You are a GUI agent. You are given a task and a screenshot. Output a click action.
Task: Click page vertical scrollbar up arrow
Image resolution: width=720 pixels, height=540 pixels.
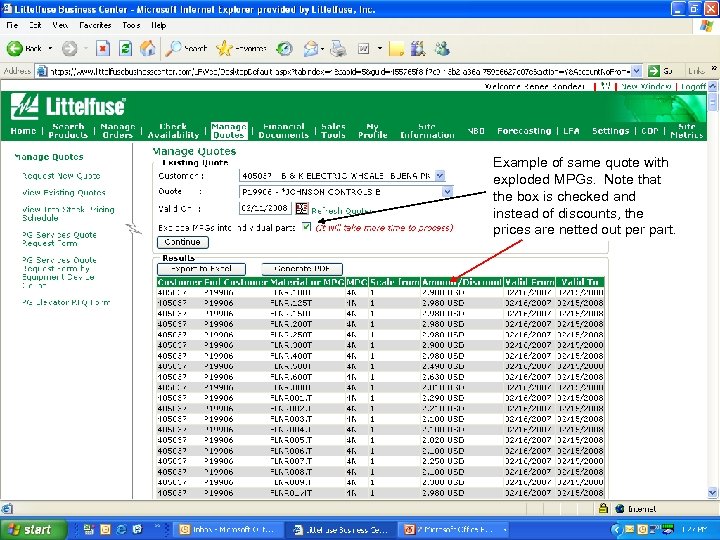pyautogui.click(x=712, y=86)
